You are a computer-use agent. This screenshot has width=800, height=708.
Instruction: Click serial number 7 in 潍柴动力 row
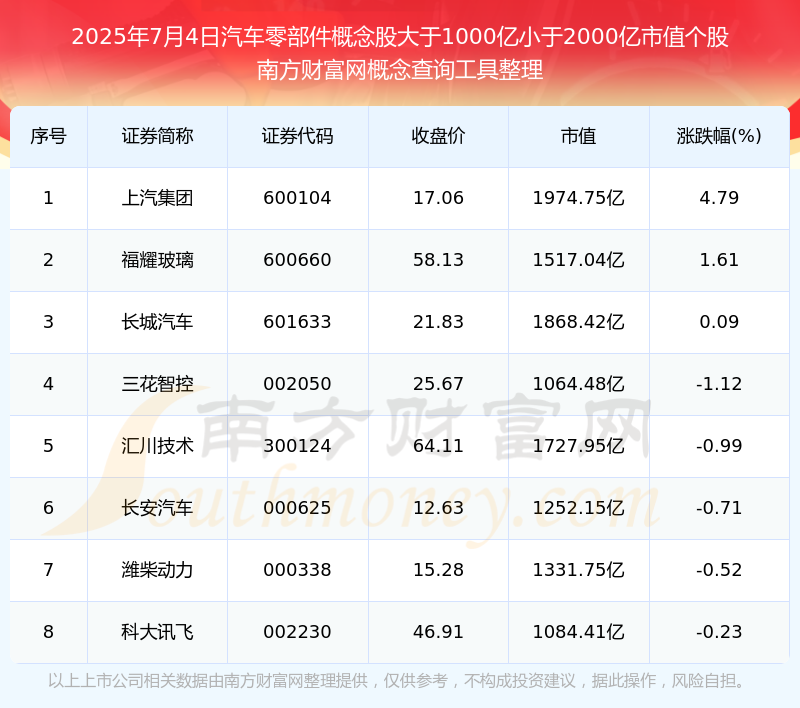[48, 570]
